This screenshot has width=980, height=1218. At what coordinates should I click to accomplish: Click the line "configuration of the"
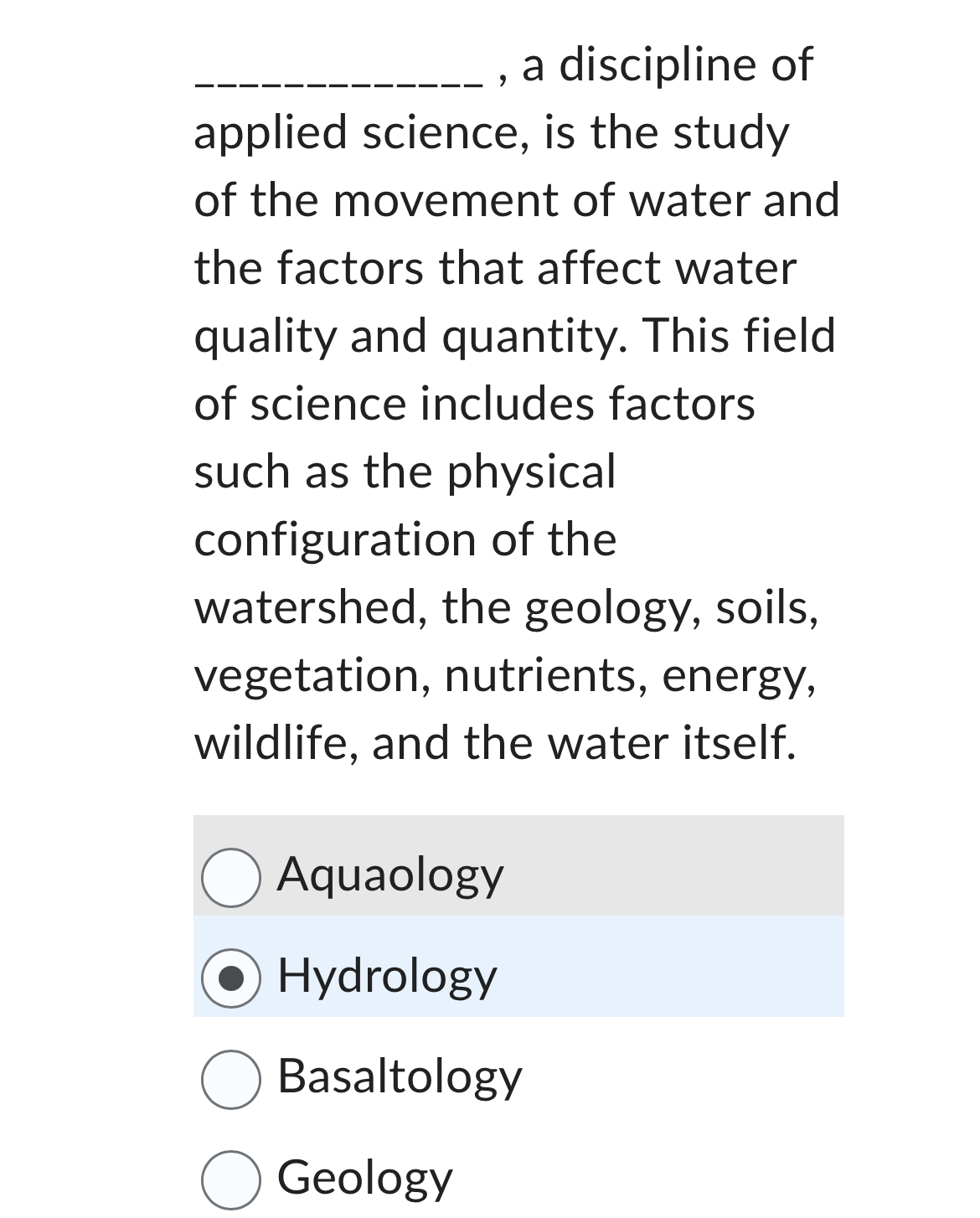405,539
